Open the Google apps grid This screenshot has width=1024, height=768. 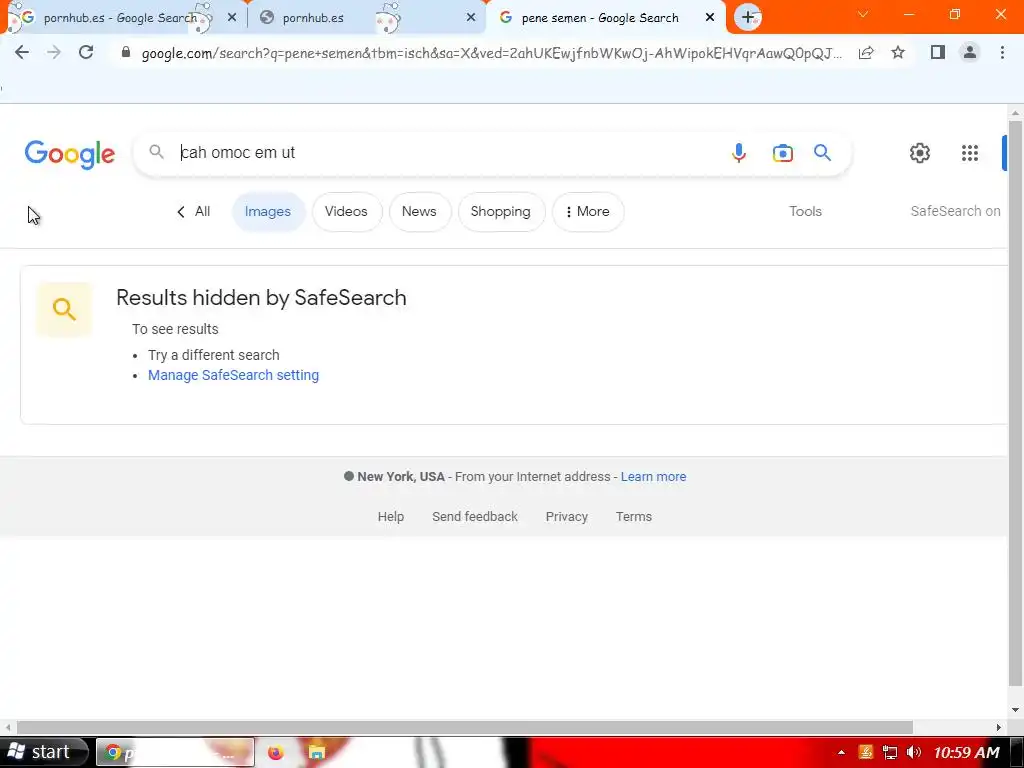point(970,153)
